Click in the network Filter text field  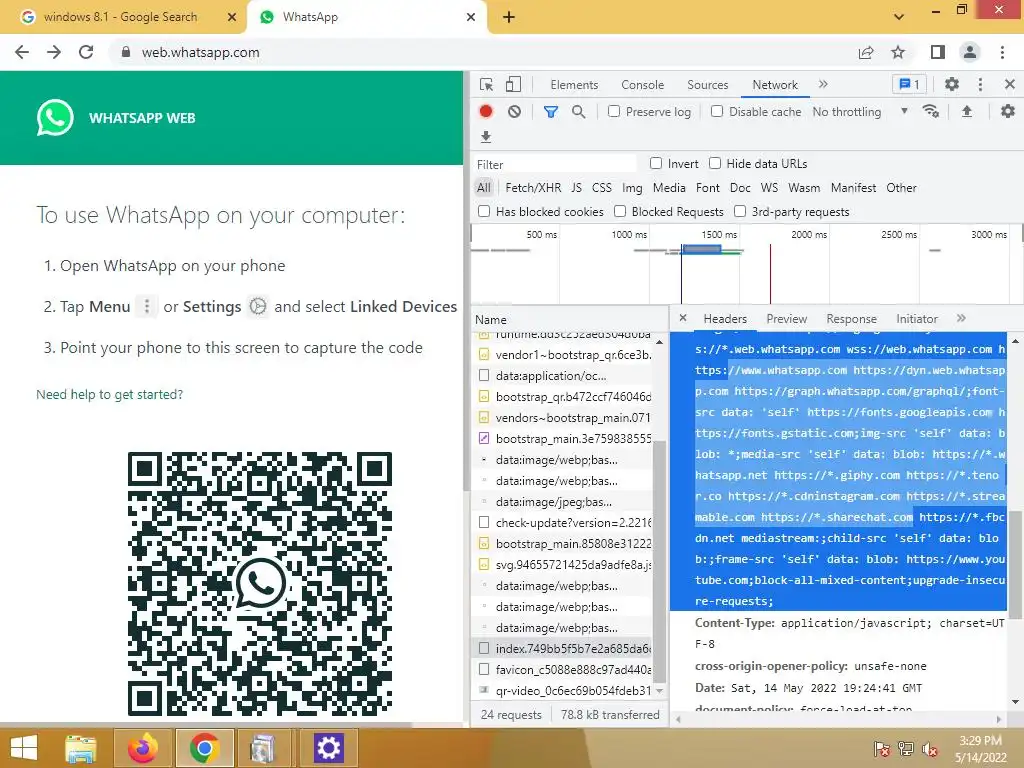554,164
